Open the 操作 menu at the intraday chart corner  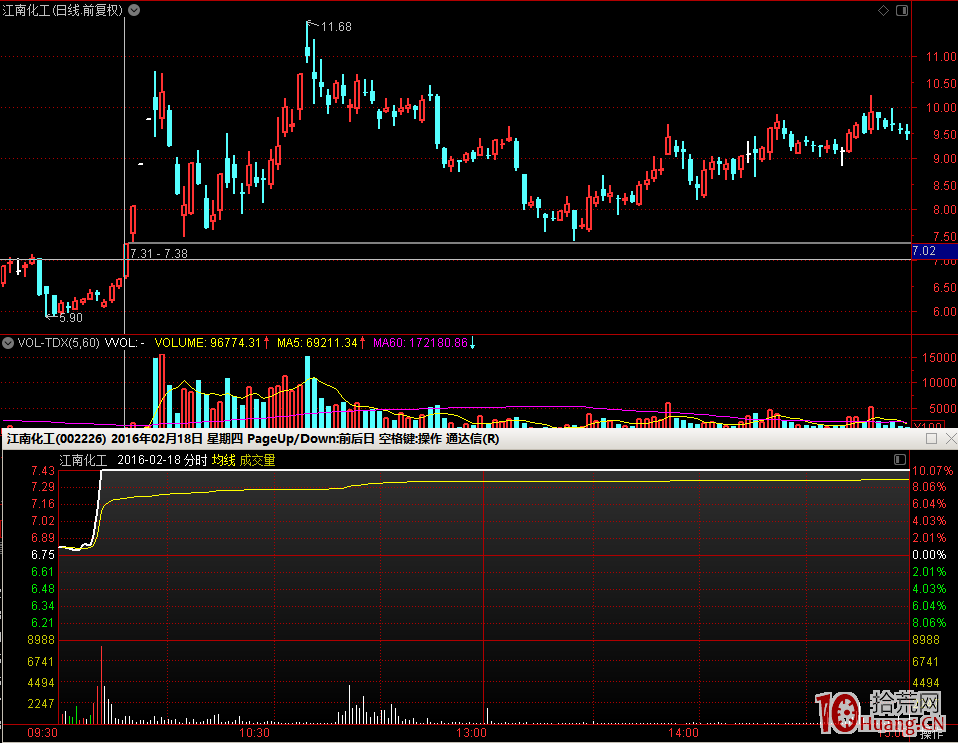(x=931, y=735)
